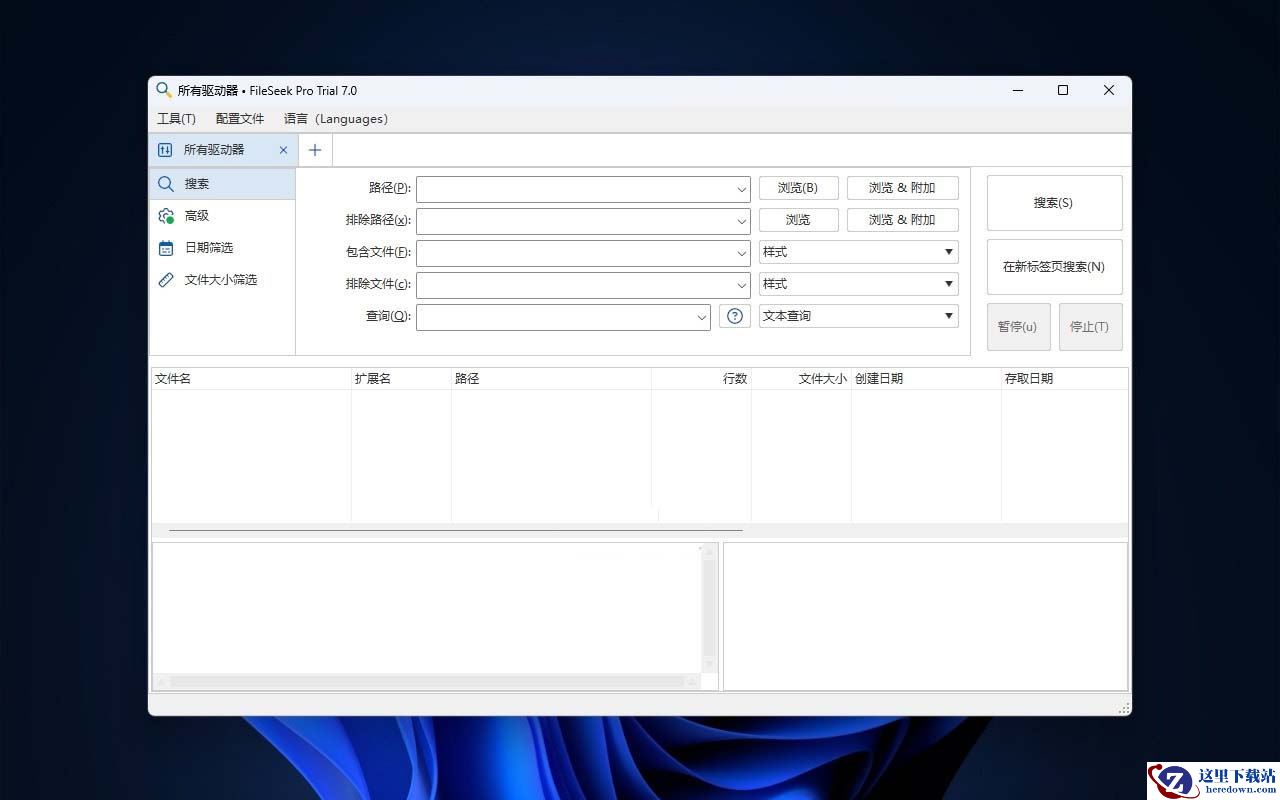Open the 样式 dropdown next to 排除文件
The width and height of the screenshot is (1280, 800).
pyautogui.click(x=859, y=284)
